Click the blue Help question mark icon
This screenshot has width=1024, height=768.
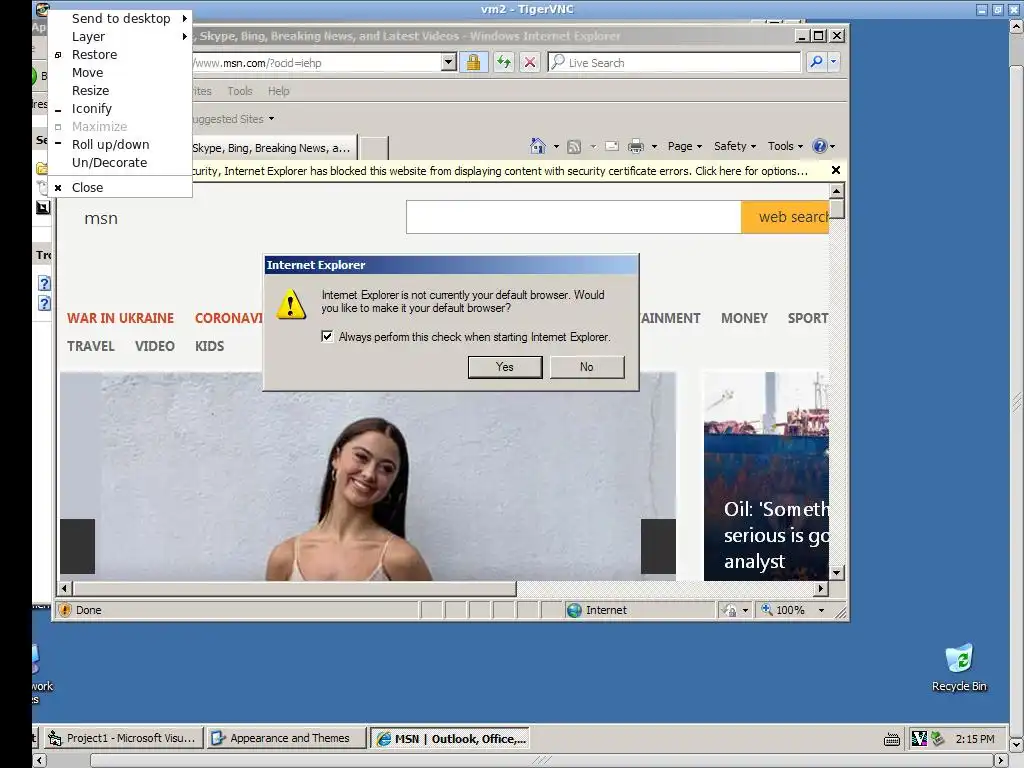point(820,146)
